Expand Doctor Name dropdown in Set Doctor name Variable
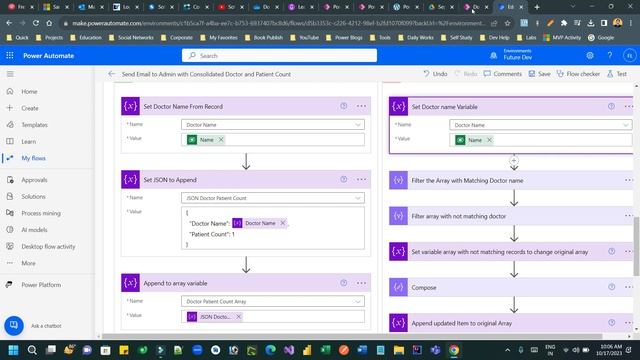This screenshot has height=360, width=640. (x=625, y=125)
